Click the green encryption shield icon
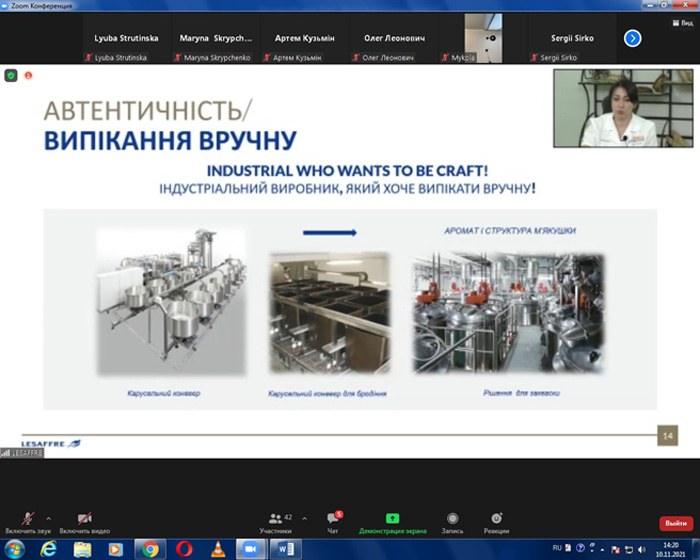Screen dimensions: 700x560 coord(11,75)
